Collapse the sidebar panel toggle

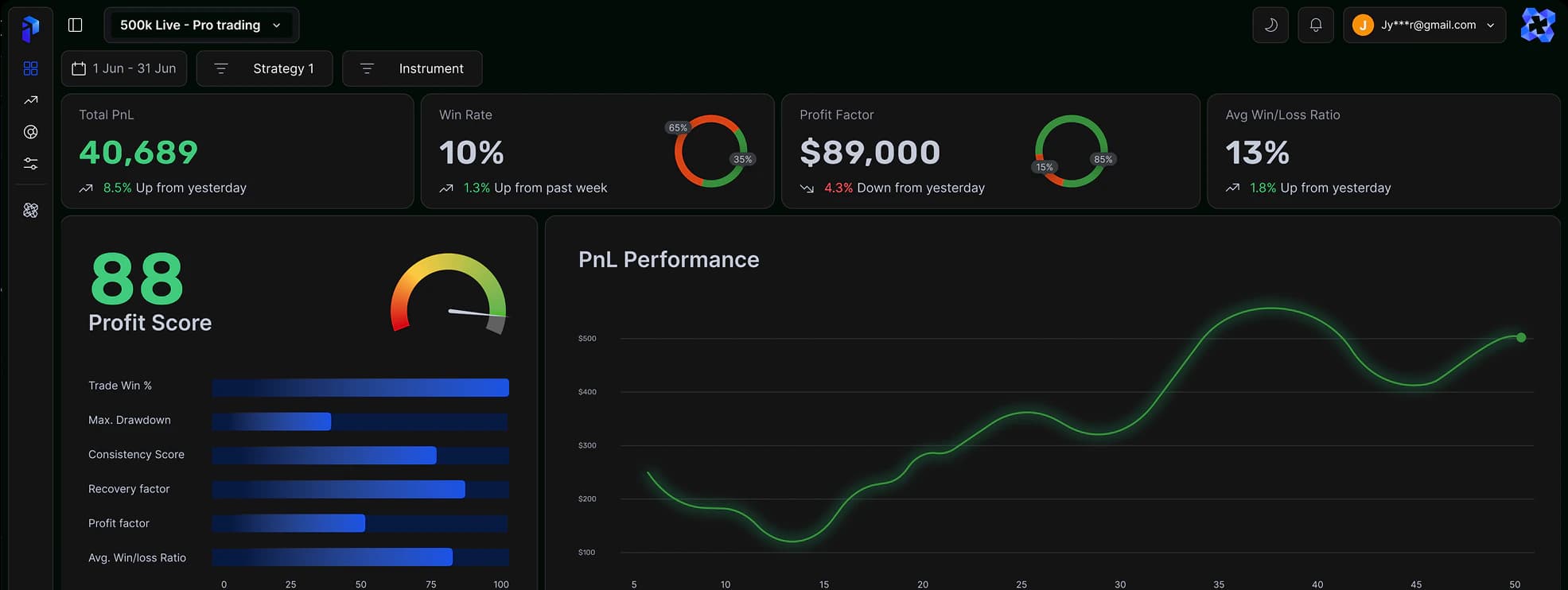pos(76,25)
